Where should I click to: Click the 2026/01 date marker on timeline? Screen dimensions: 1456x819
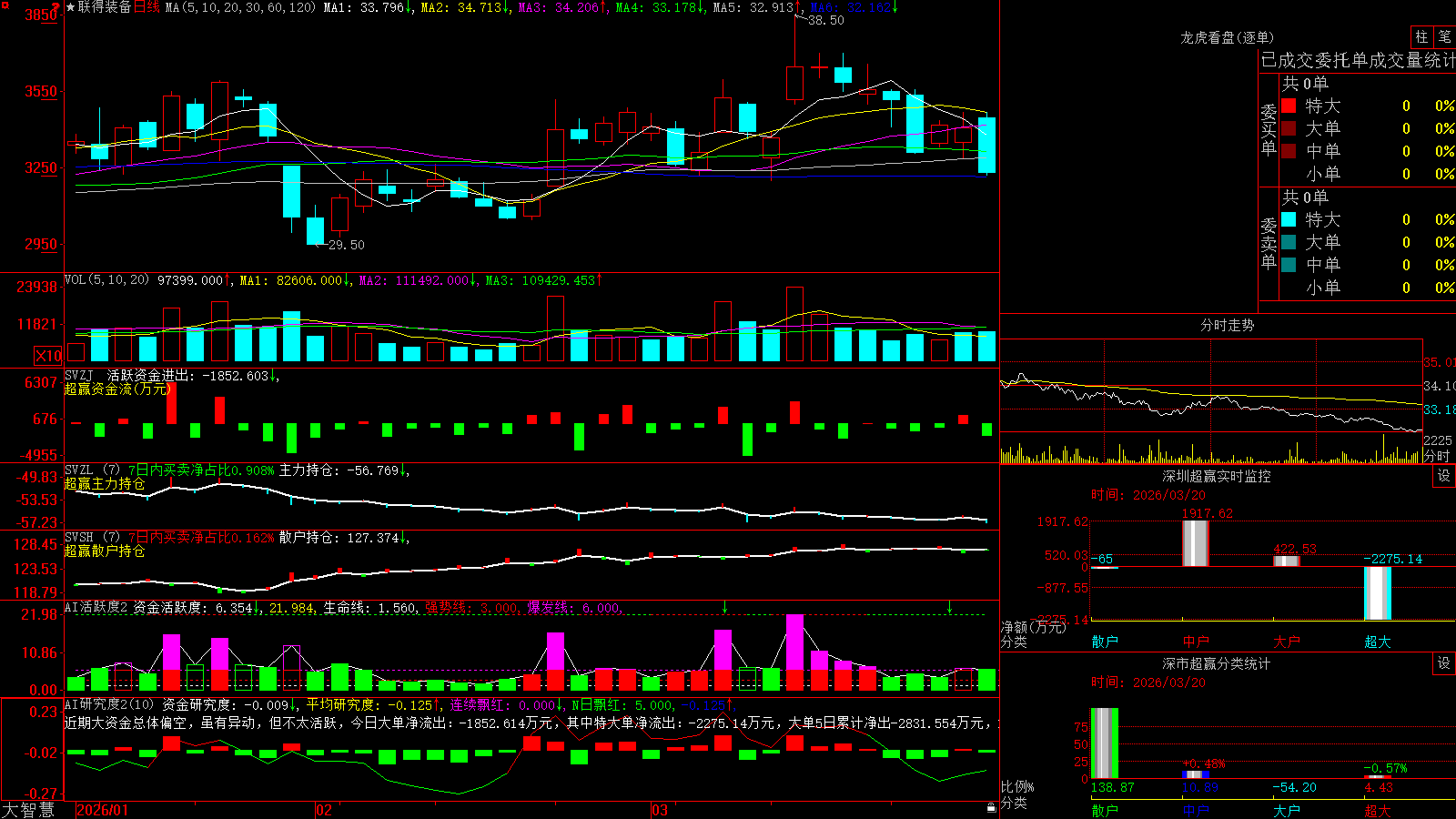103,810
